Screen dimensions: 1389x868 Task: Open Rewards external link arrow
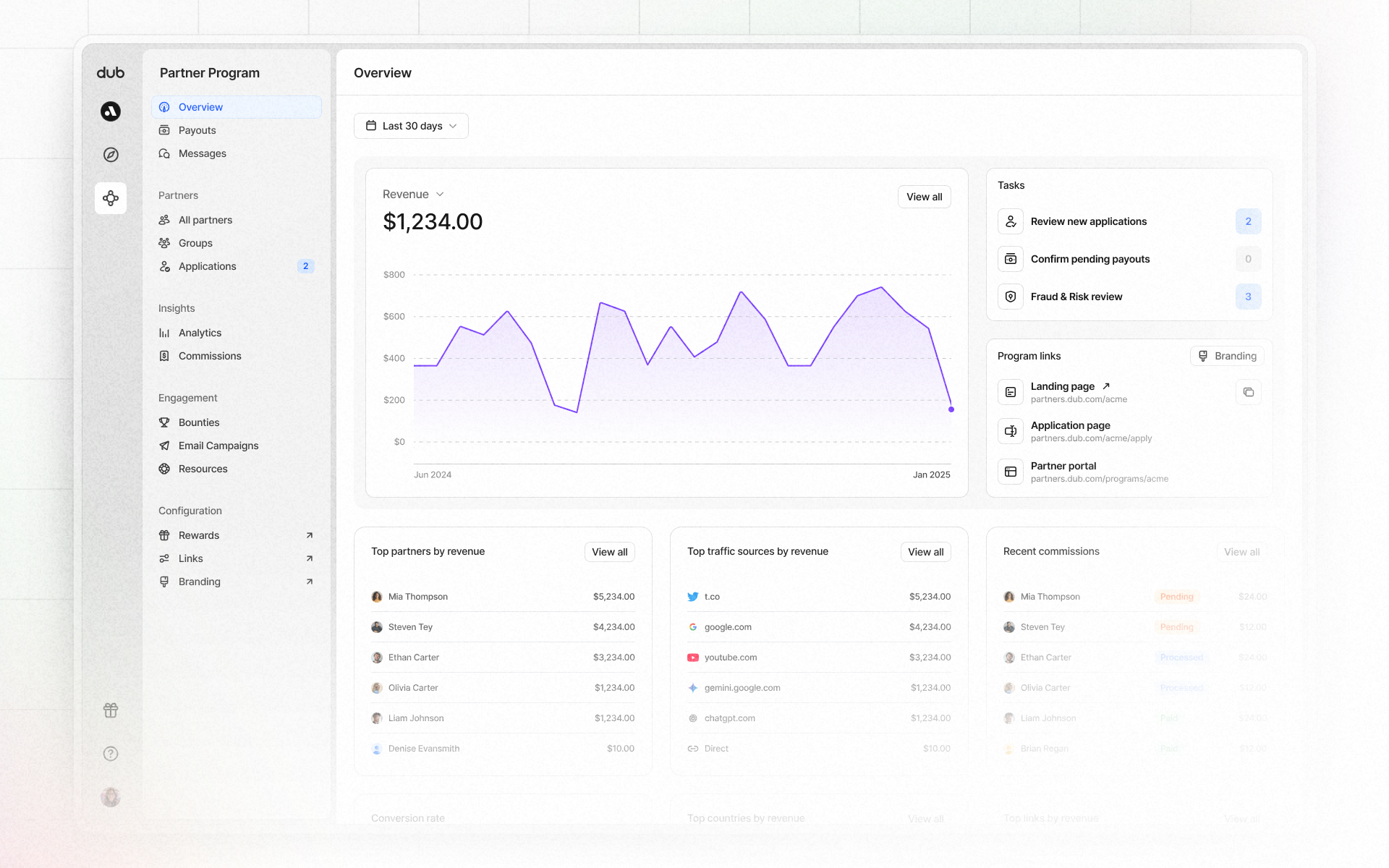click(310, 535)
